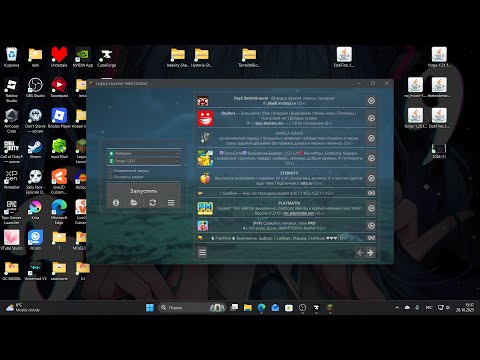This screenshot has width=480, height=360.
Task: Open the clock and date in taskbar
Action: (465, 307)
